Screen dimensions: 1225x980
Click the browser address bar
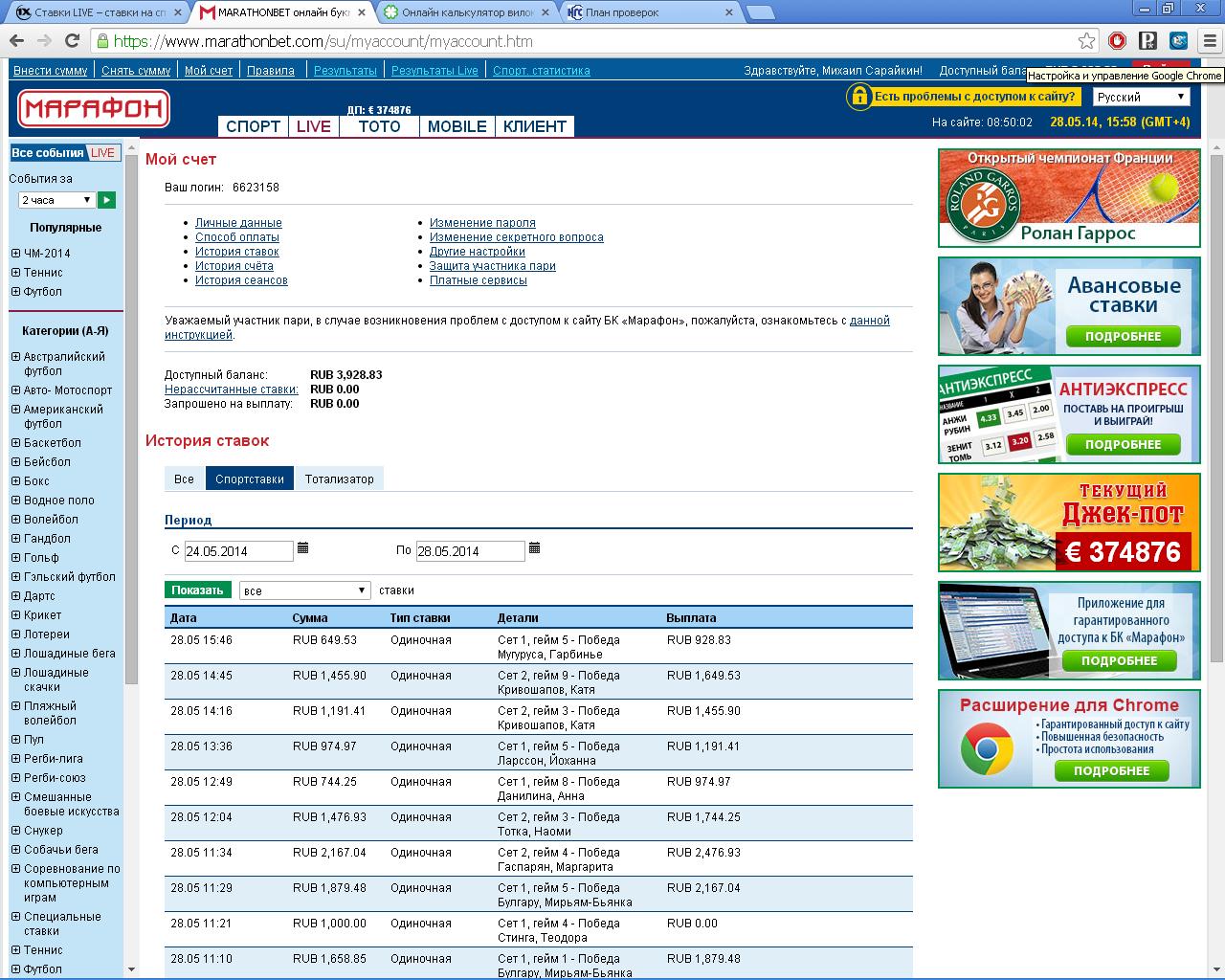[593, 41]
